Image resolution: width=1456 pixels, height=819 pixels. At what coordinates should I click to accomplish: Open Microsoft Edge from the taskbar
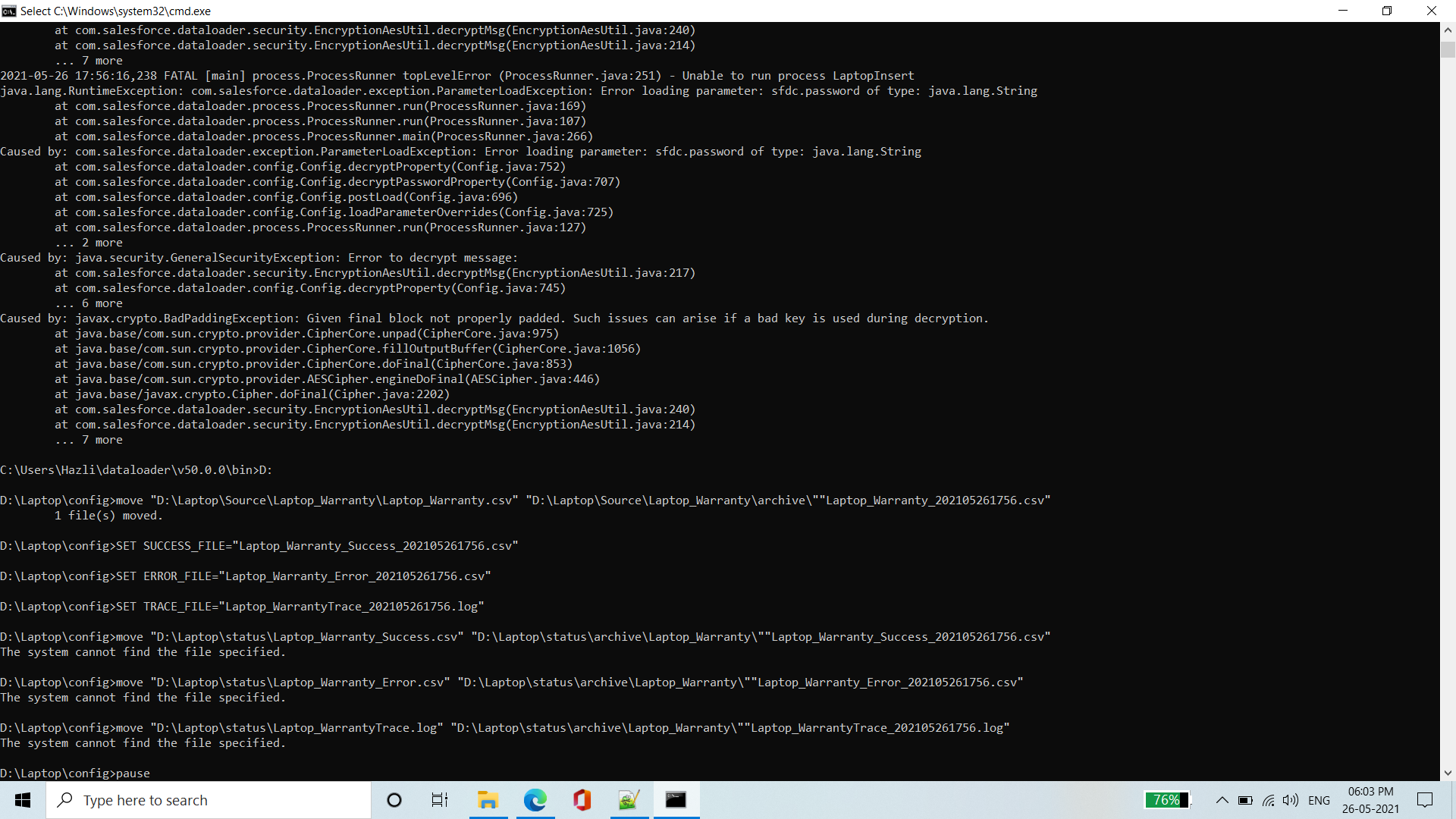coord(535,800)
